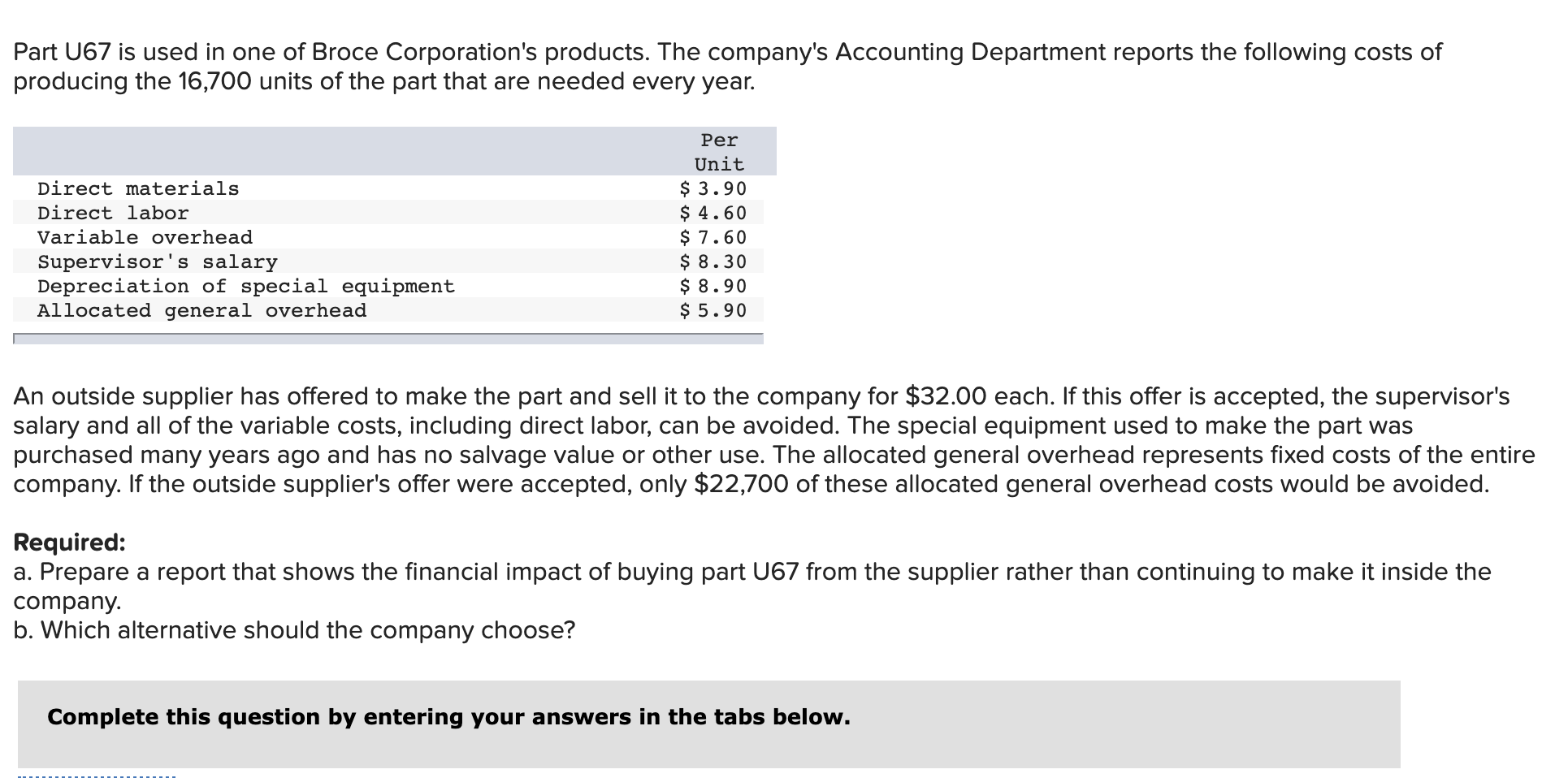The height and width of the screenshot is (778, 1568).
Task: Click Depreciation of special equipment label
Action: click(246, 286)
